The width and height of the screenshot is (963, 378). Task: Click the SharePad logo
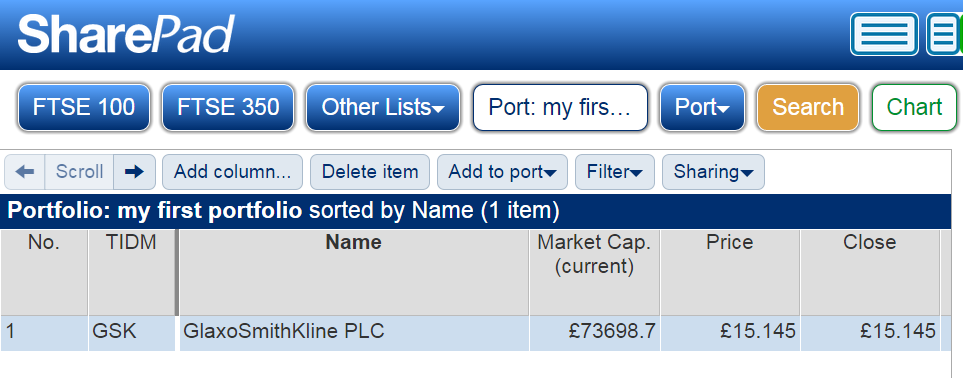126,34
